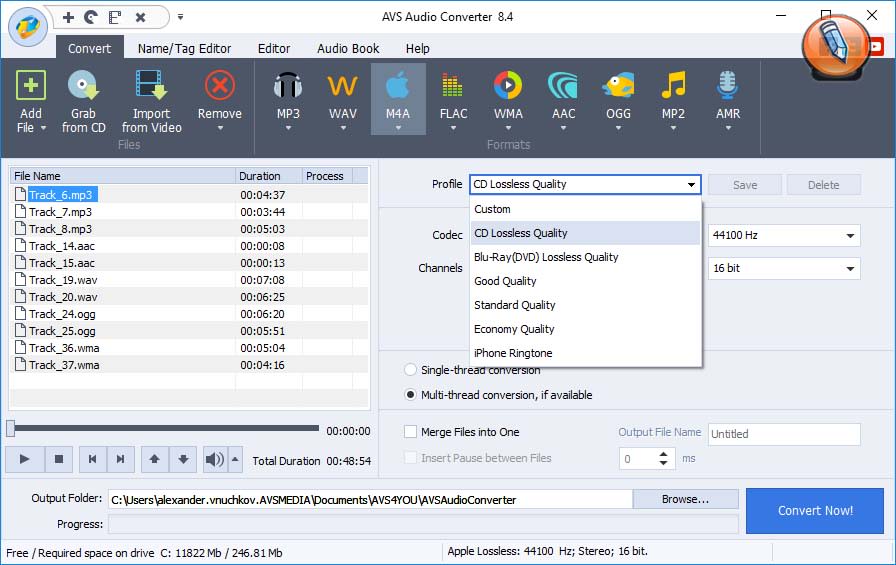This screenshot has width=896, height=565.
Task: Skip to next track
Action: tap(121, 459)
